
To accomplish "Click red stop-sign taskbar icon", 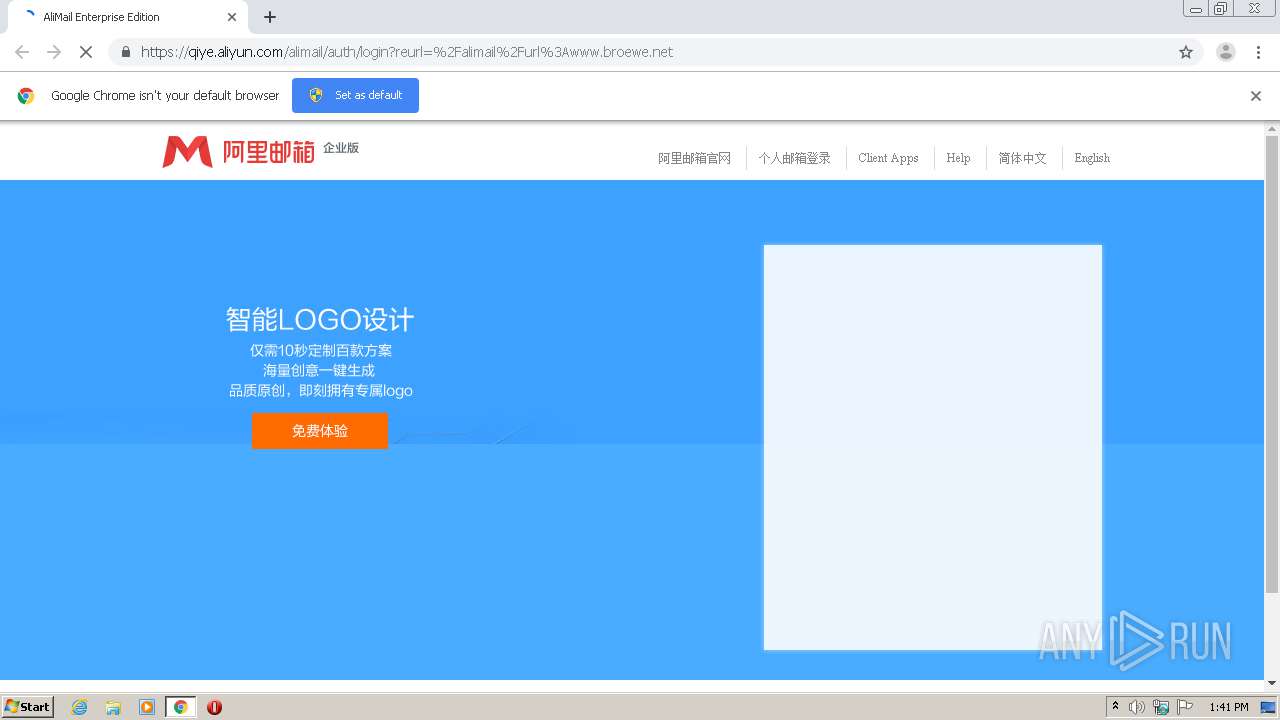I will [214, 707].
